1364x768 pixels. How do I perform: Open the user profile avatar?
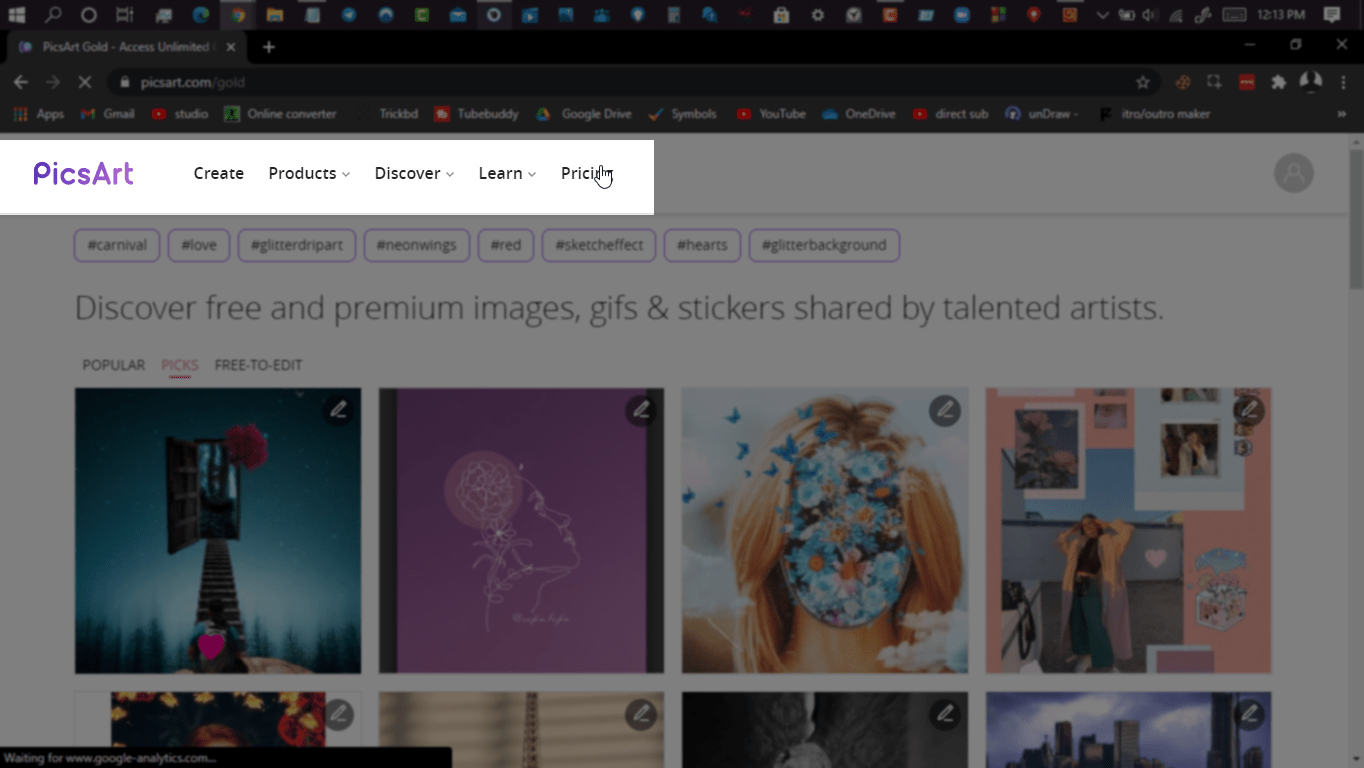pos(1293,173)
